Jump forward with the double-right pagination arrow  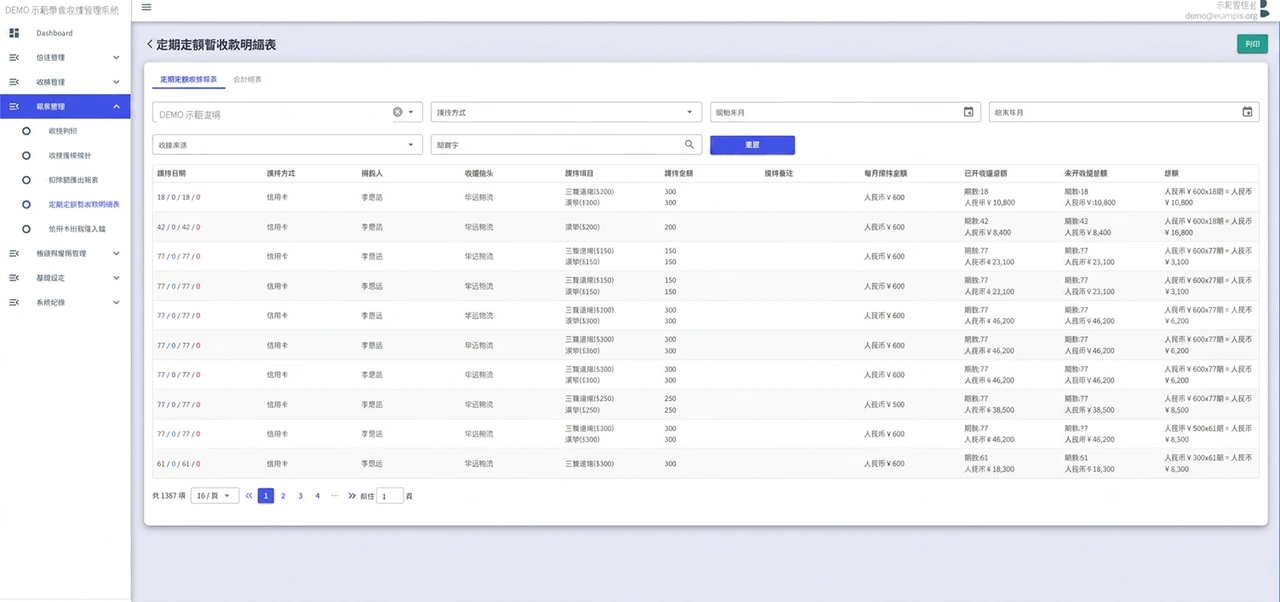[x=352, y=495]
